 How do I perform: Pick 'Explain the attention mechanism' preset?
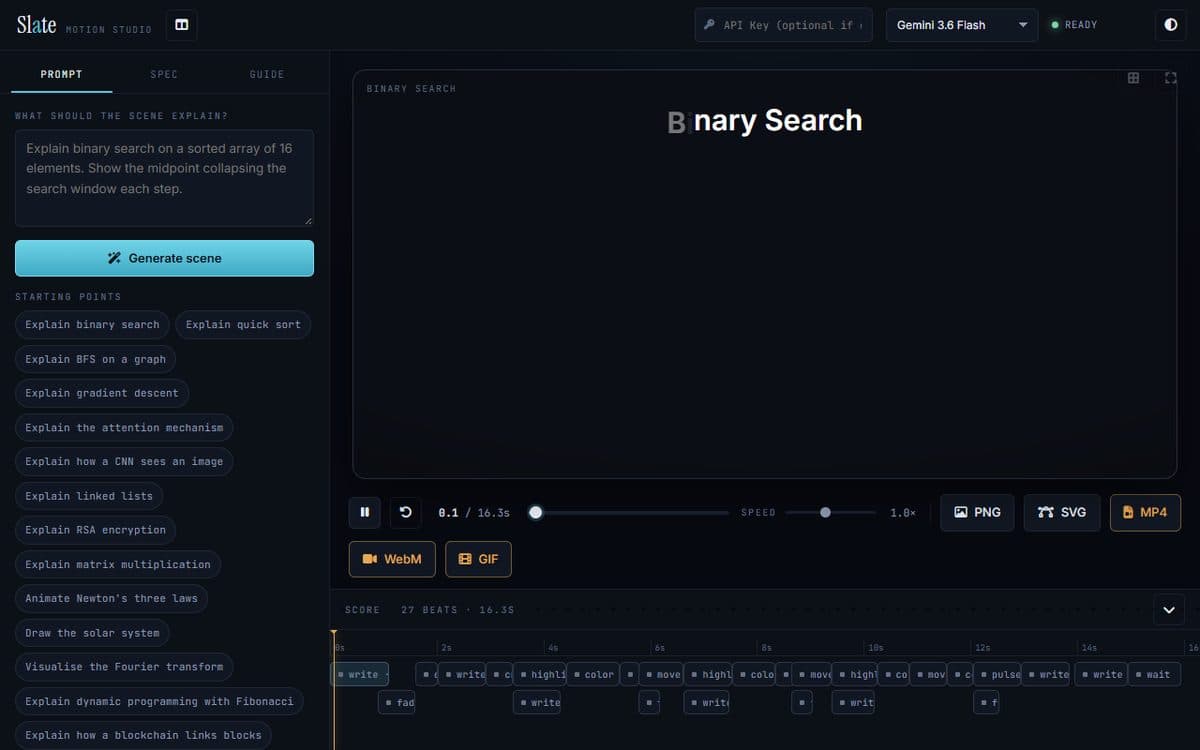click(x=124, y=428)
